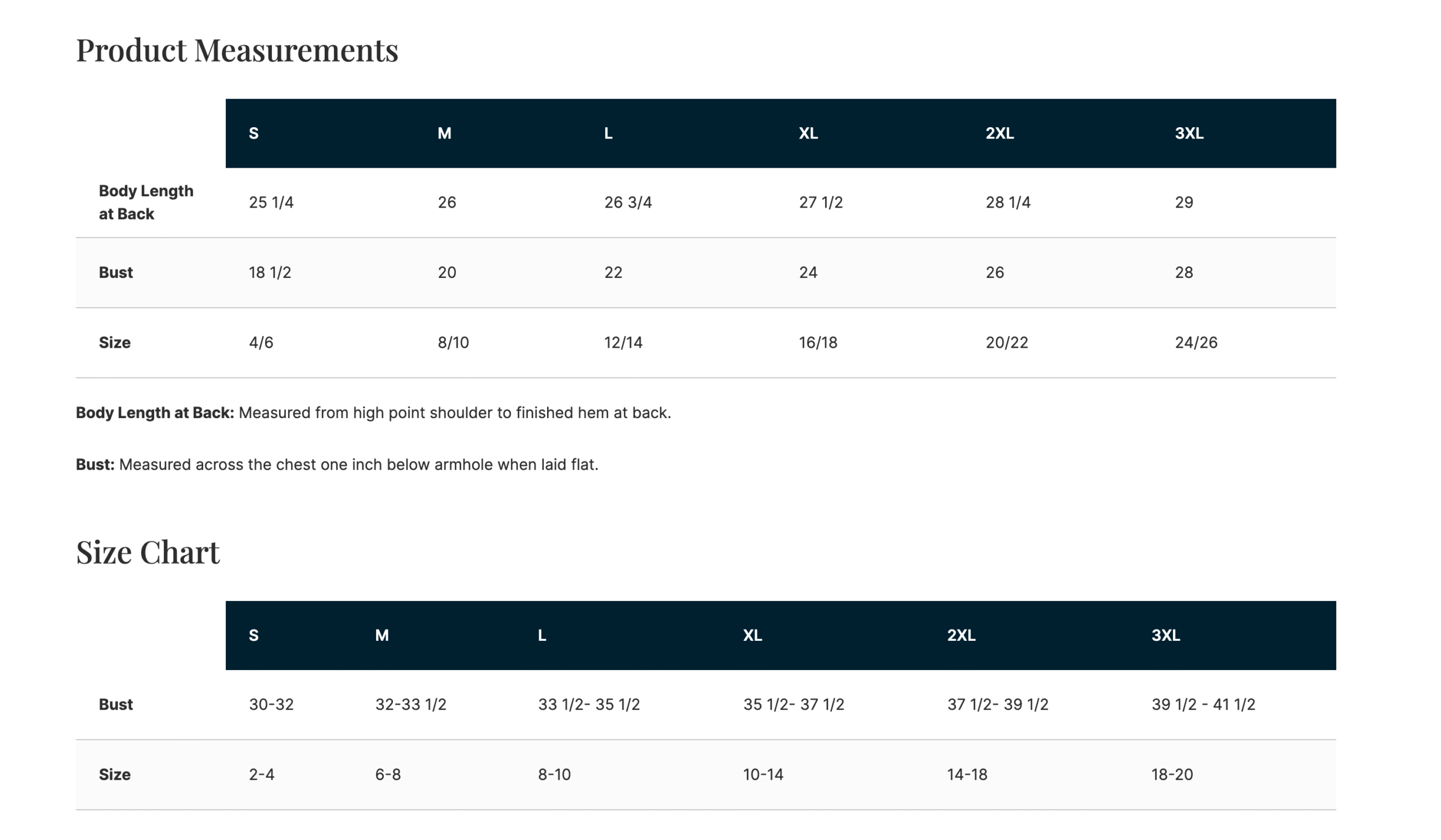Viewport: 1441px width, 840px height.
Task: Select the Body Length at Back row label
Action: tap(146, 203)
